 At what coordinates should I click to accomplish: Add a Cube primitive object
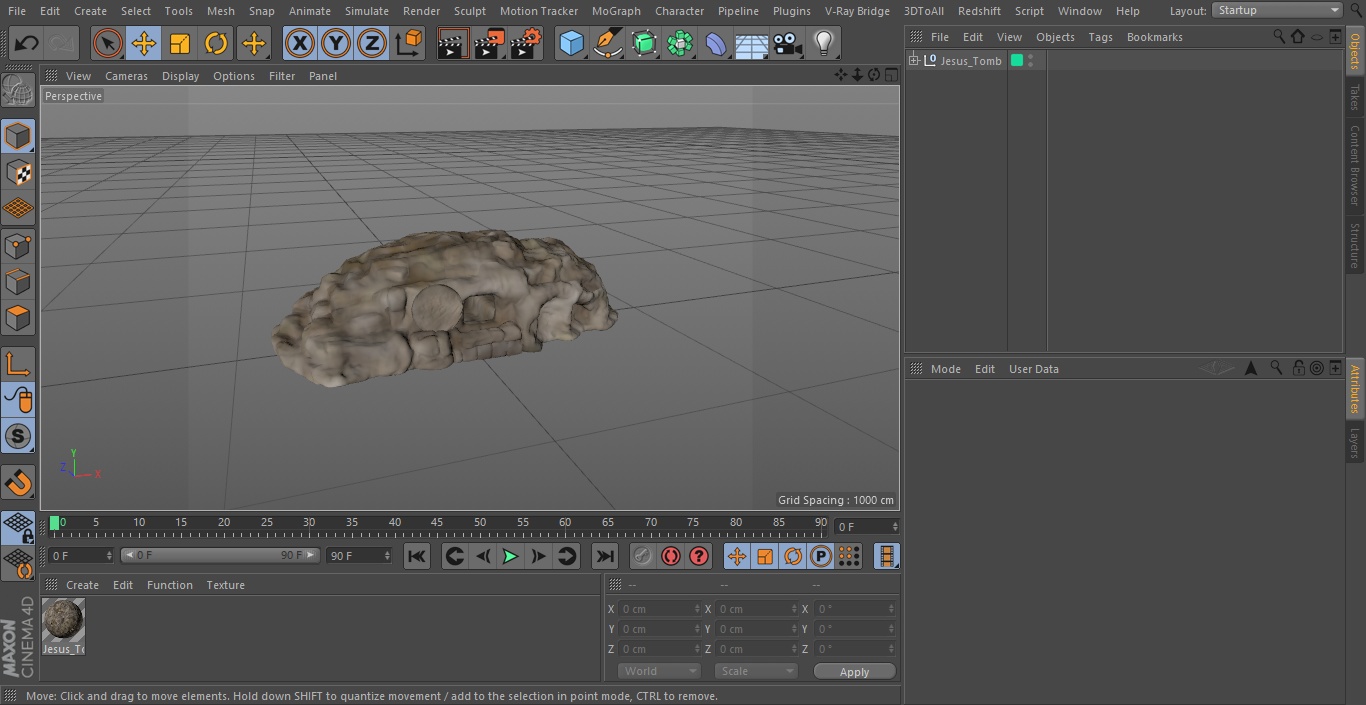[571, 44]
